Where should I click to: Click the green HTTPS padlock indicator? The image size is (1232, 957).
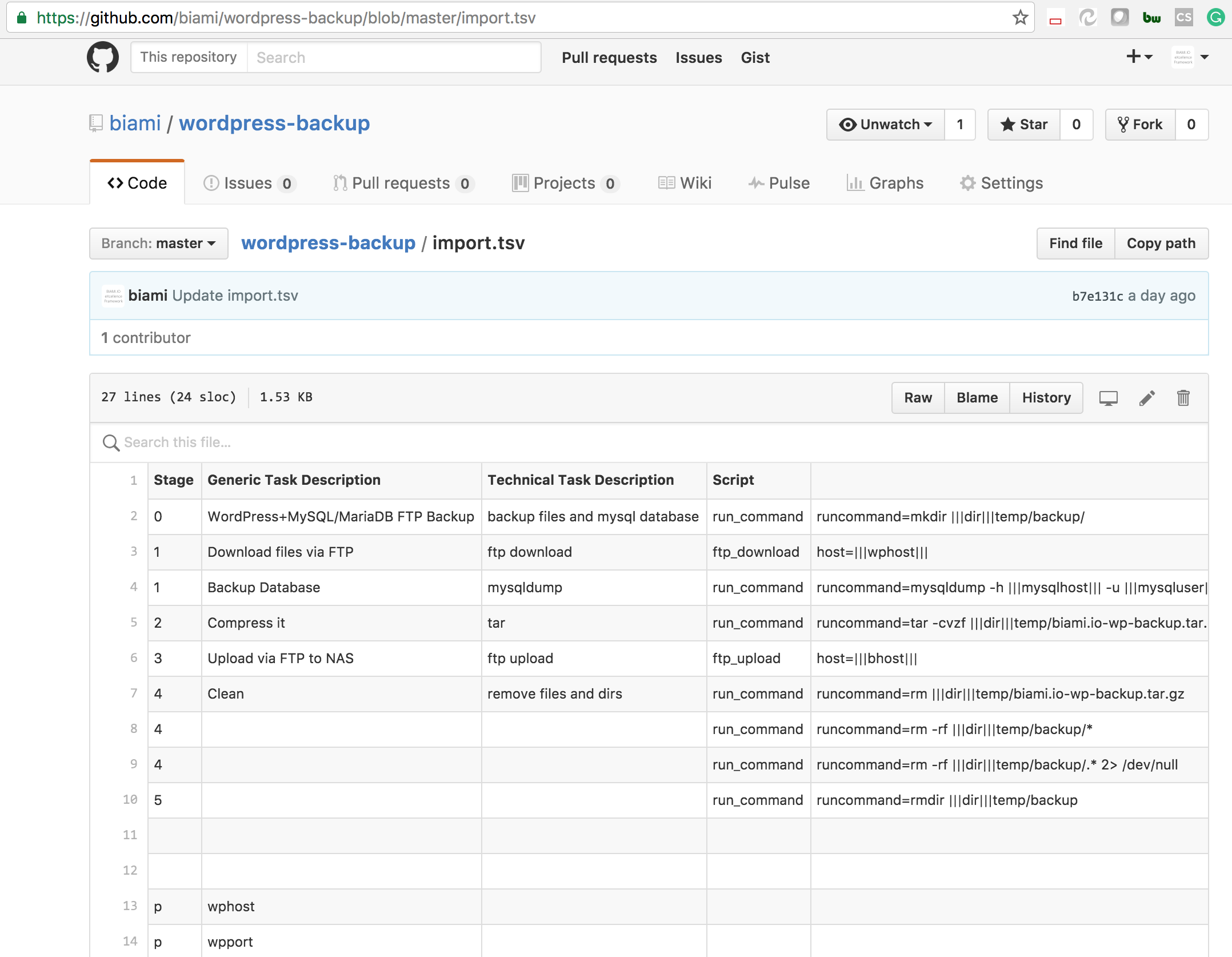21,17
